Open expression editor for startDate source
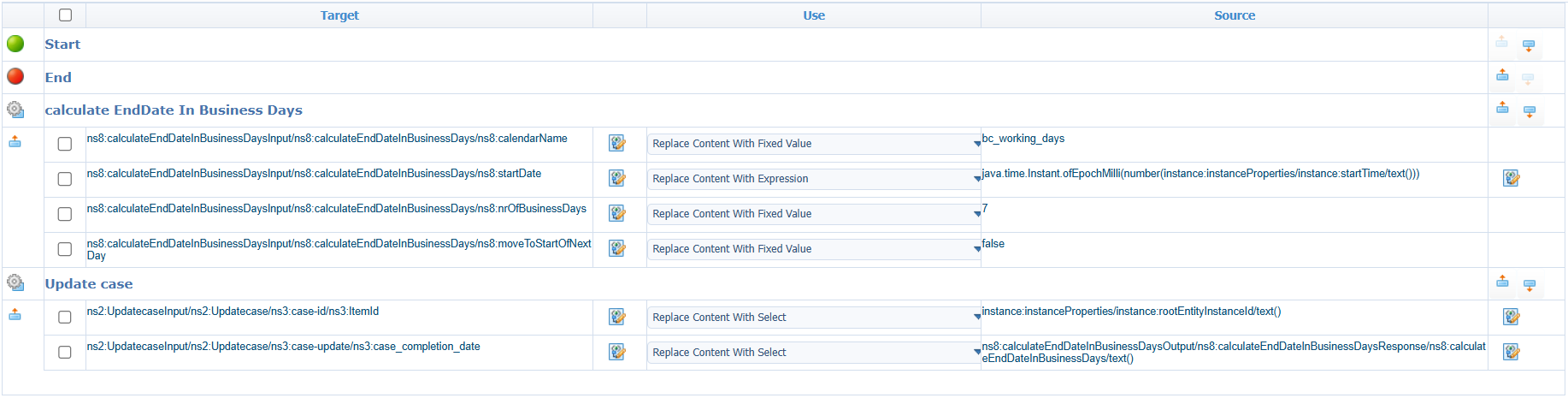 pos(1511,178)
